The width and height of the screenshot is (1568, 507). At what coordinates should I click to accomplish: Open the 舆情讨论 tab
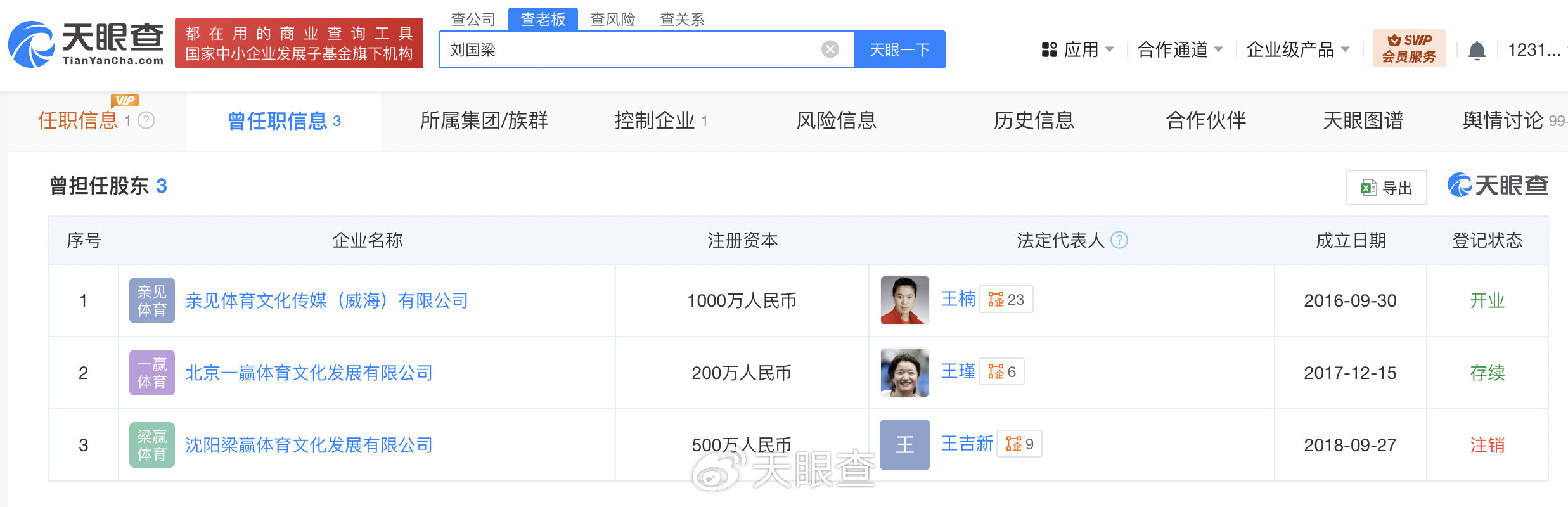tap(1513, 120)
